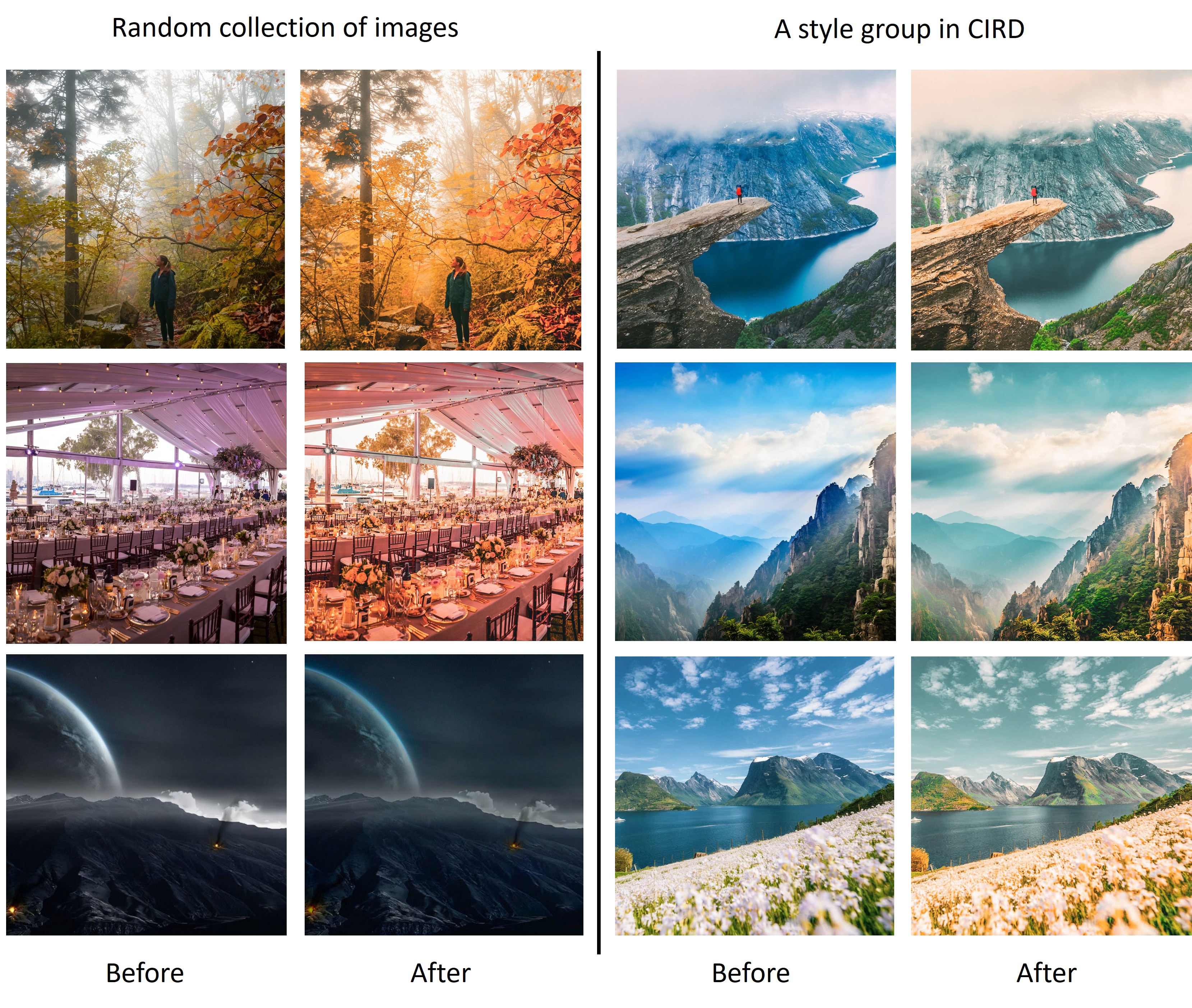Select the warm pink wedding tent after image

[x=444, y=502]
